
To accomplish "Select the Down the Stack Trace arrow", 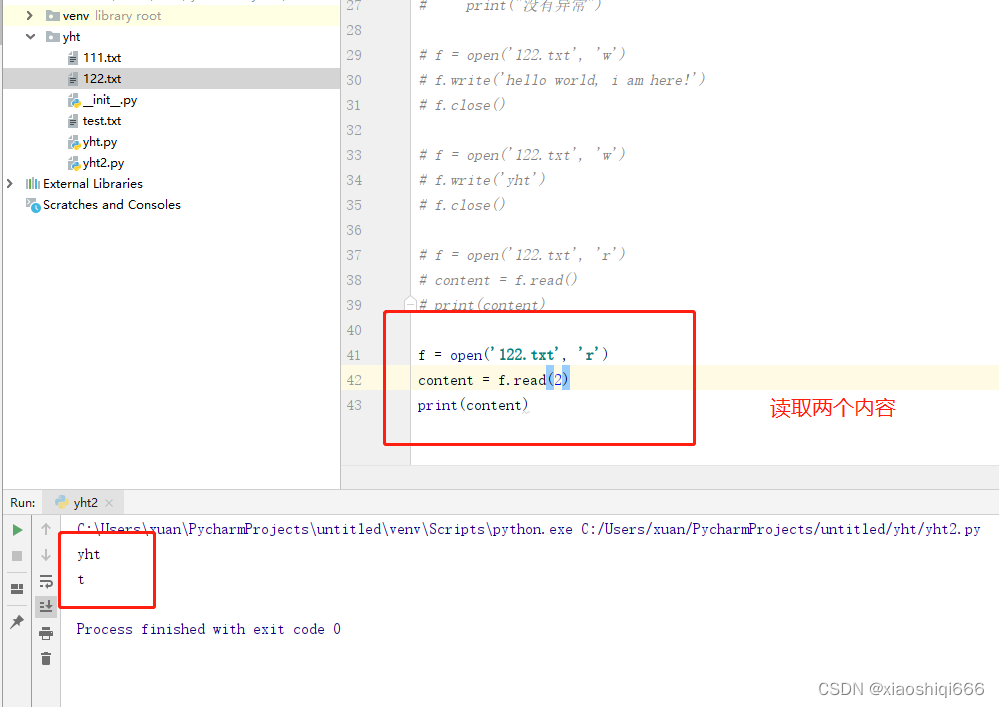I will (46, 556).
